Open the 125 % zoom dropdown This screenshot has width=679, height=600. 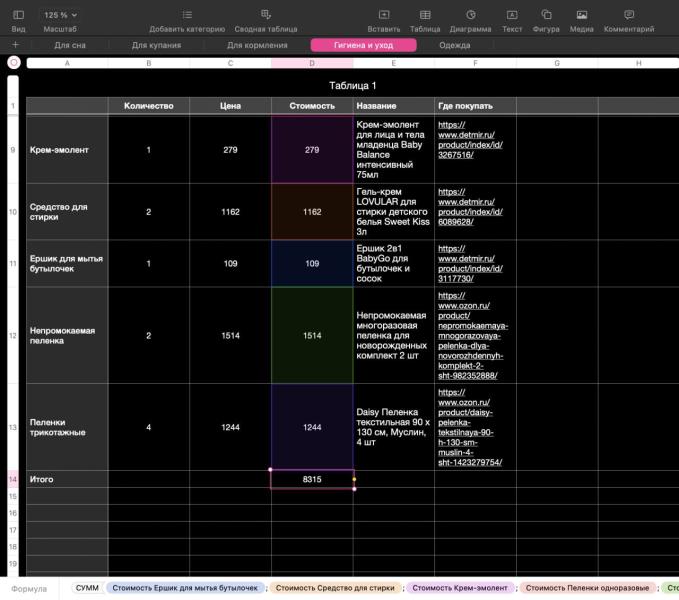click(60, 15)
